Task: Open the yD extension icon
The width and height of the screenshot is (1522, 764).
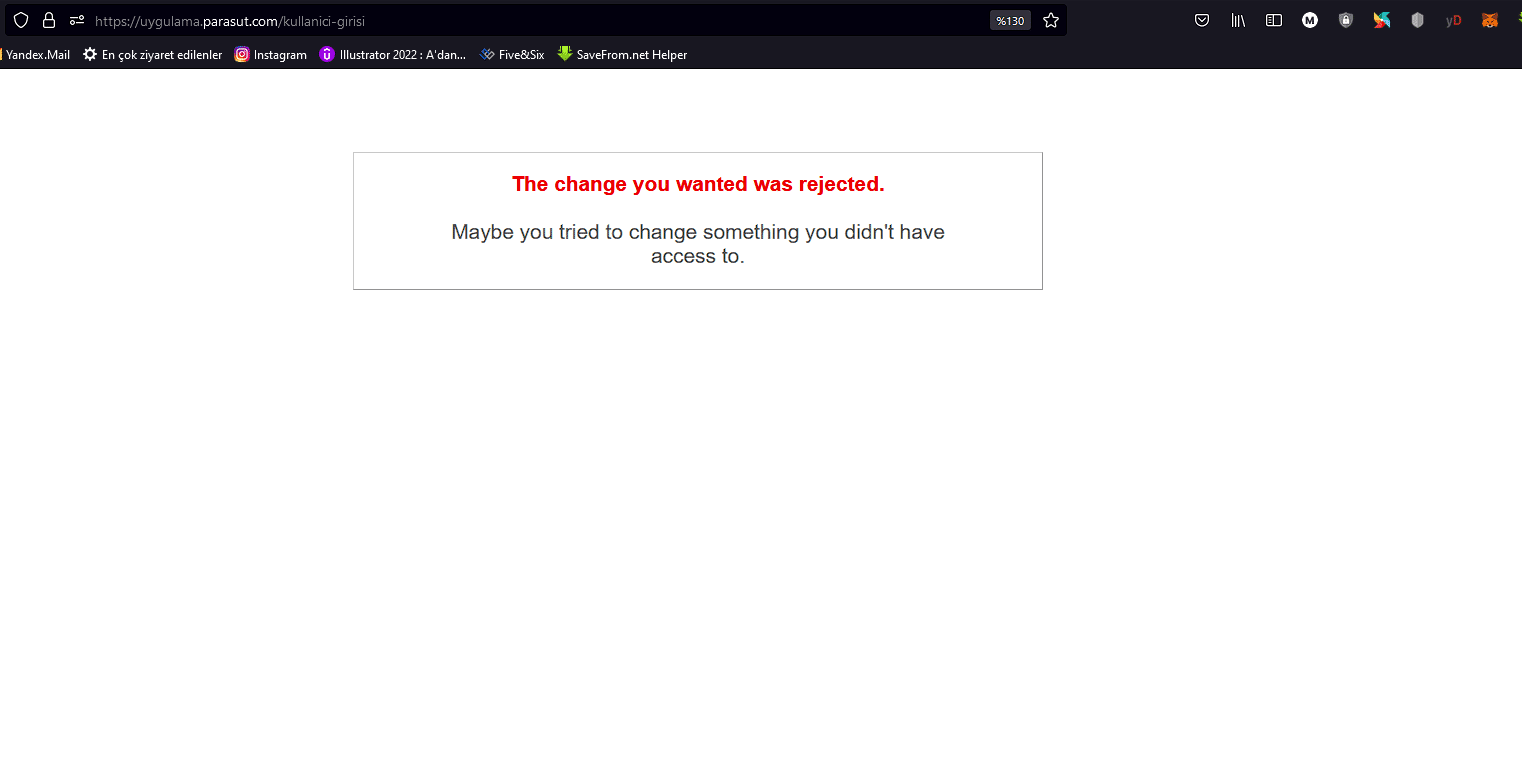Action: 1453,20
